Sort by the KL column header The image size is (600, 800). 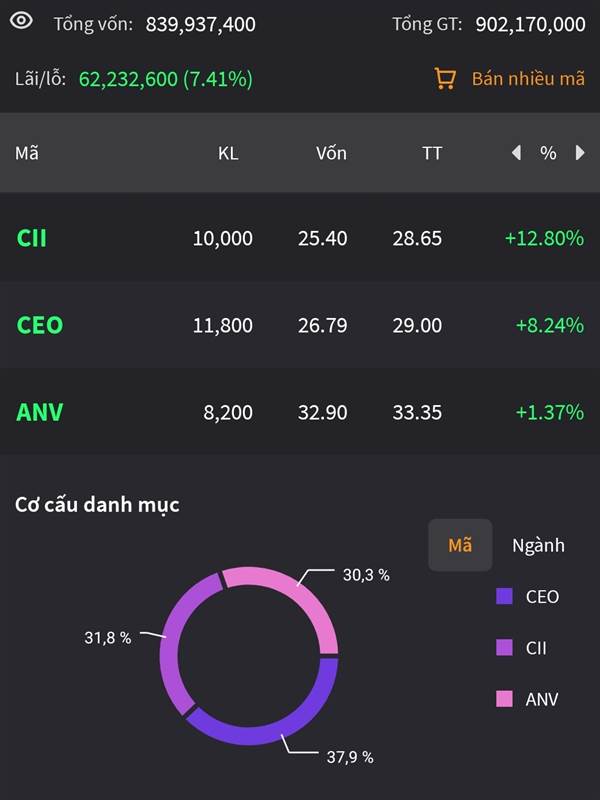point(228,153)
